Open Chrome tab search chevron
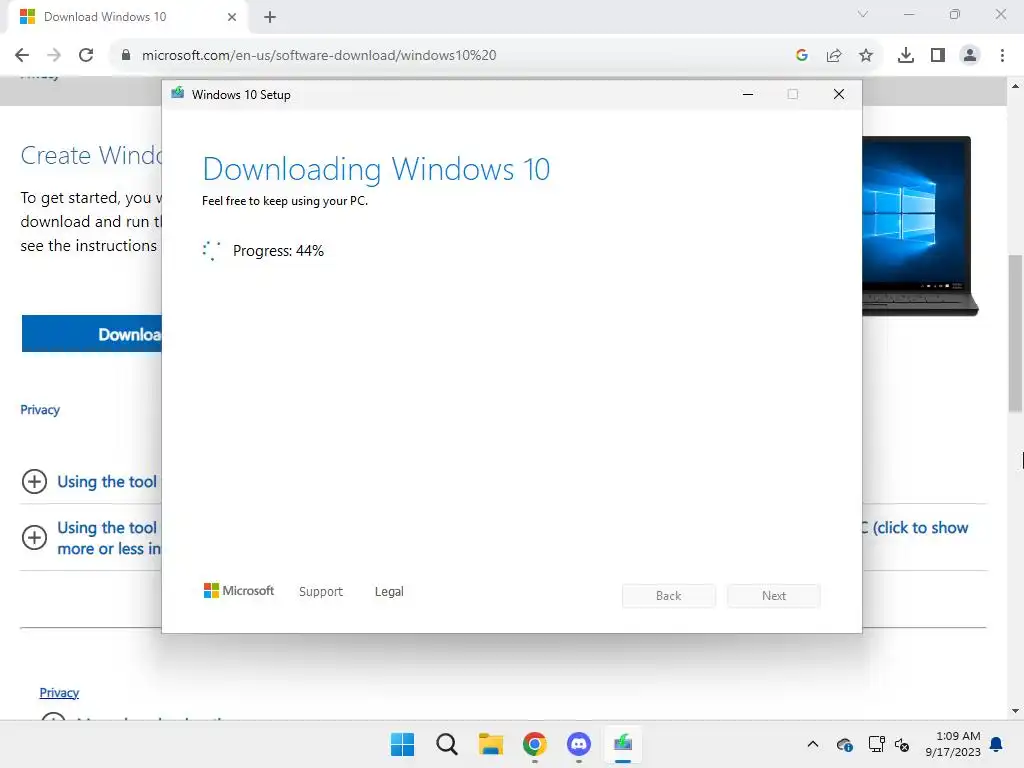Image resolution: width=1024 pixels, height=768 pixels. [863, 14]
